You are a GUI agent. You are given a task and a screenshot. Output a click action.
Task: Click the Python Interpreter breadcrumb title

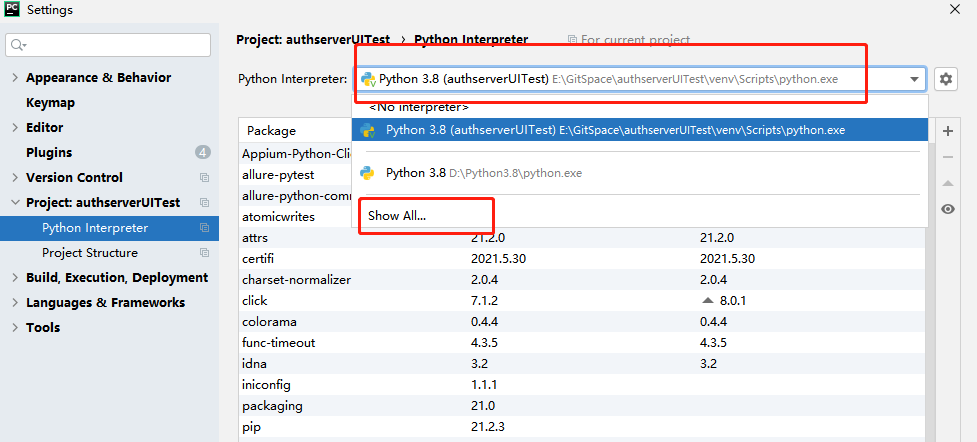pos(471,40)
